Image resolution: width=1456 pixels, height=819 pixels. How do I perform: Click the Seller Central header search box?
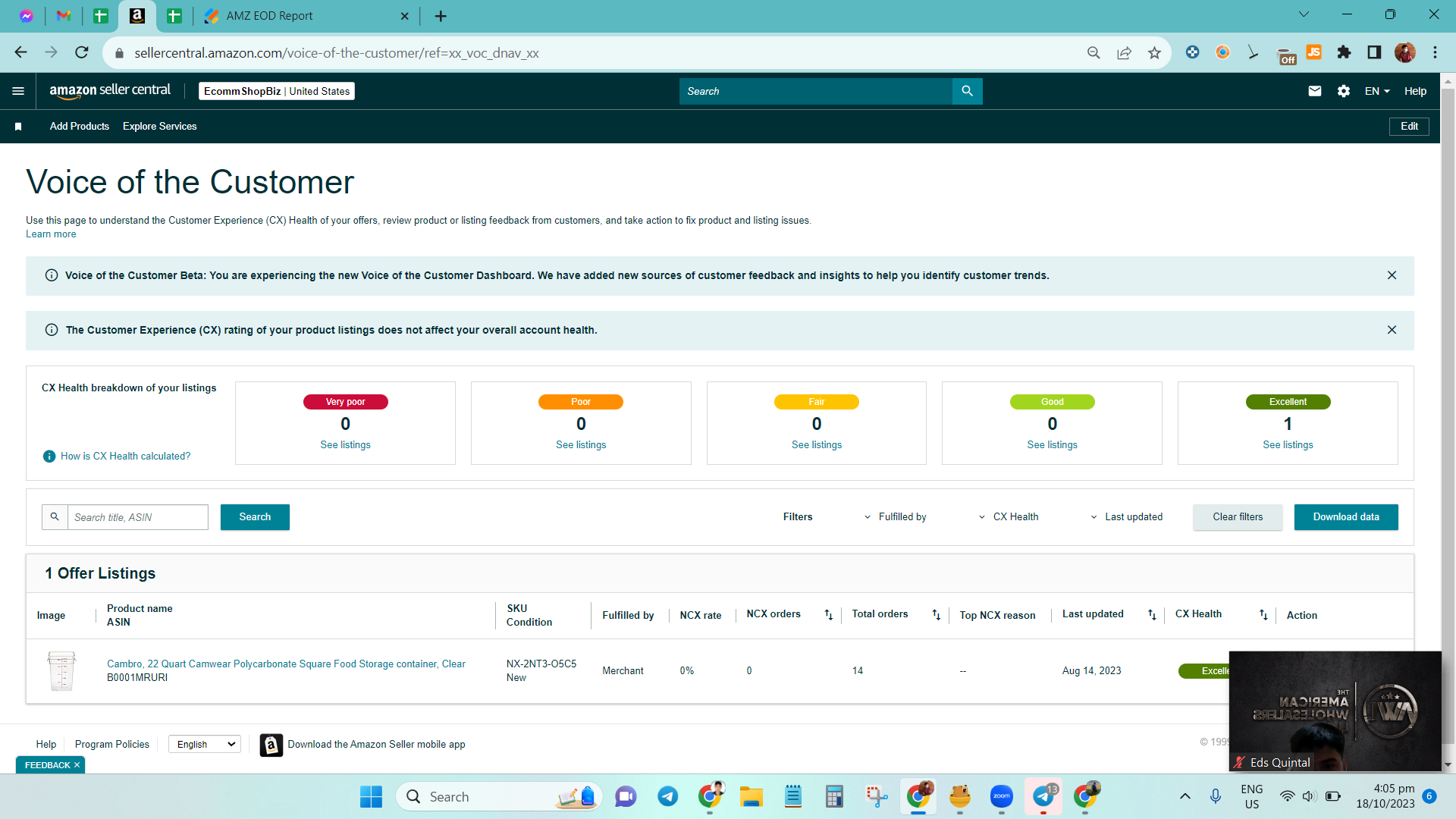pos(816,91)
